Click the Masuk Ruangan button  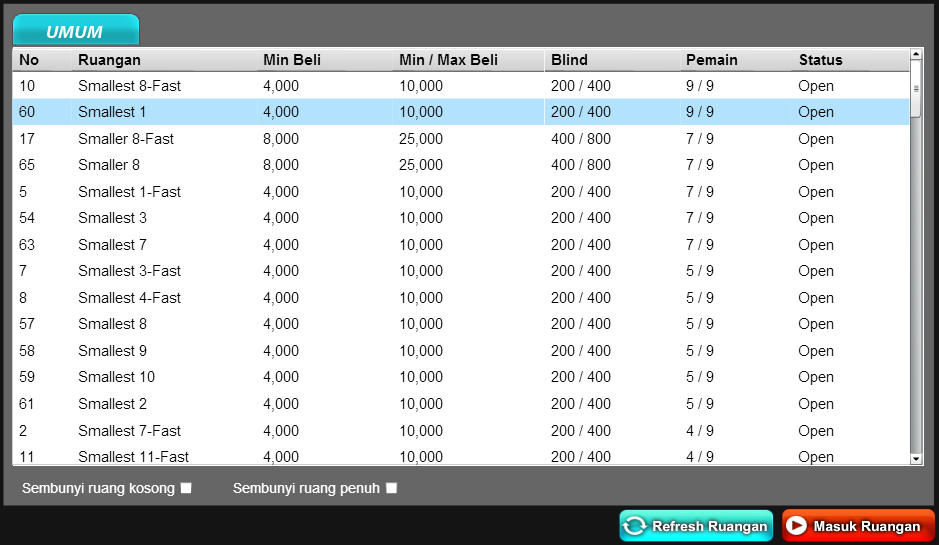(x=858, y=526)
